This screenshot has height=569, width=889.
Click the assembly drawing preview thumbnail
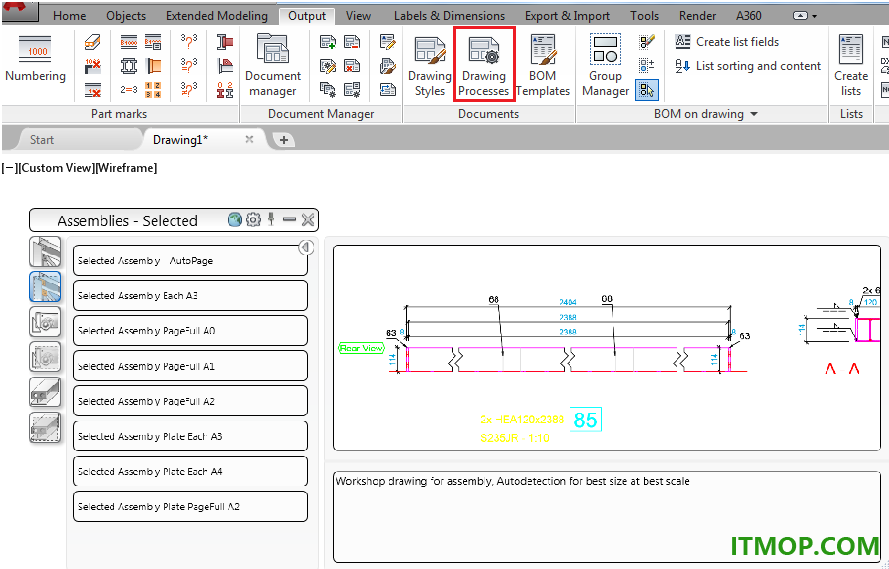[607, 348]
